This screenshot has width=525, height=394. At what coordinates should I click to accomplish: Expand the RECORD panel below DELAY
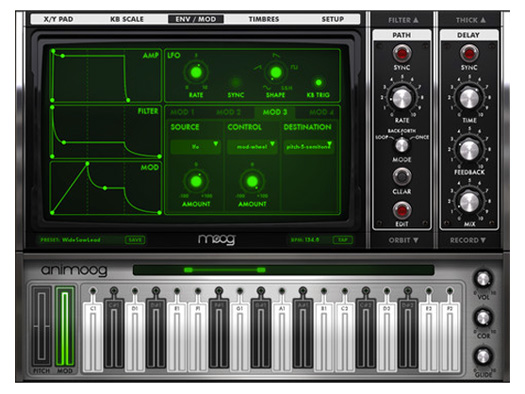pos(468,240)
